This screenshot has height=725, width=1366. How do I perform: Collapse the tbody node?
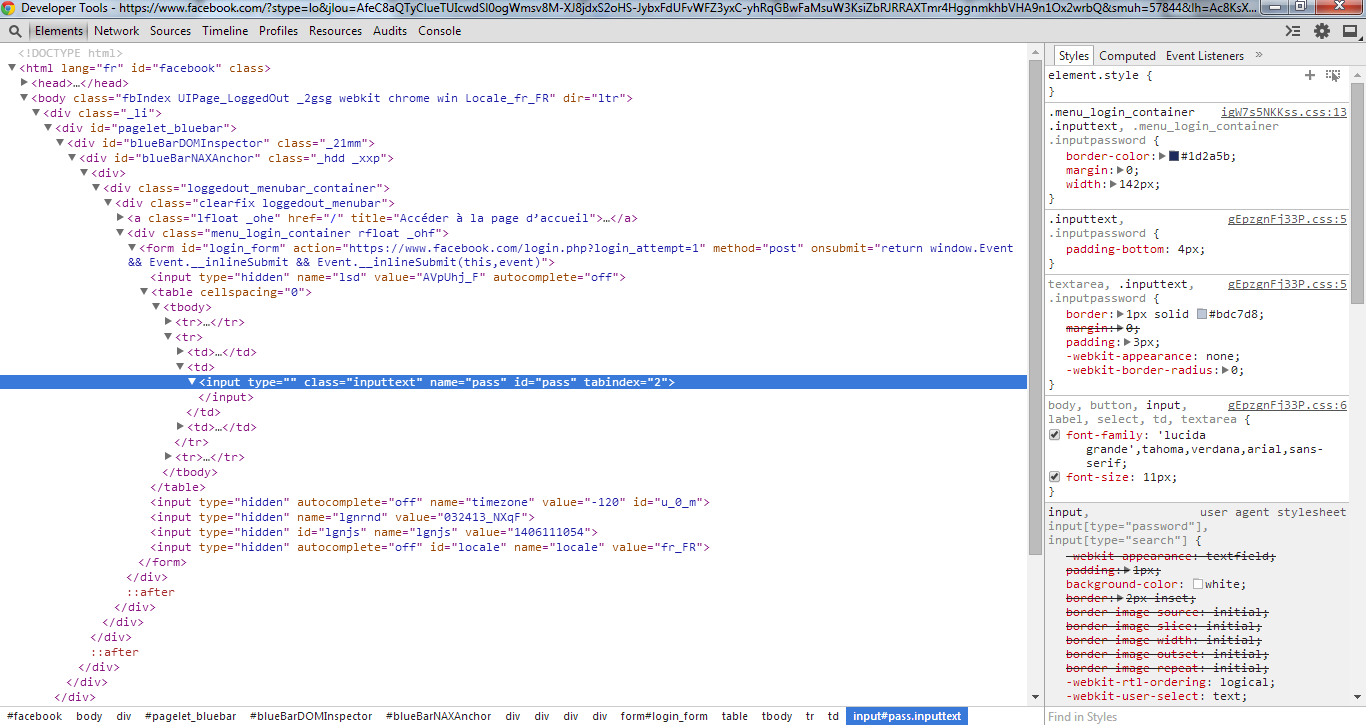(x=156, y=307)
